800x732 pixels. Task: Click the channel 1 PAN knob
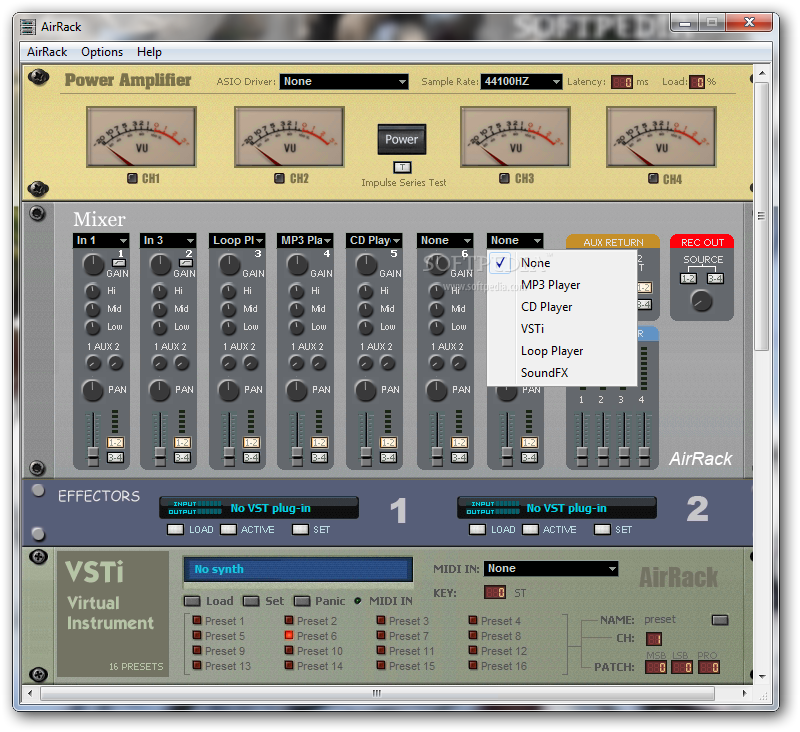[x=93, y=390]
